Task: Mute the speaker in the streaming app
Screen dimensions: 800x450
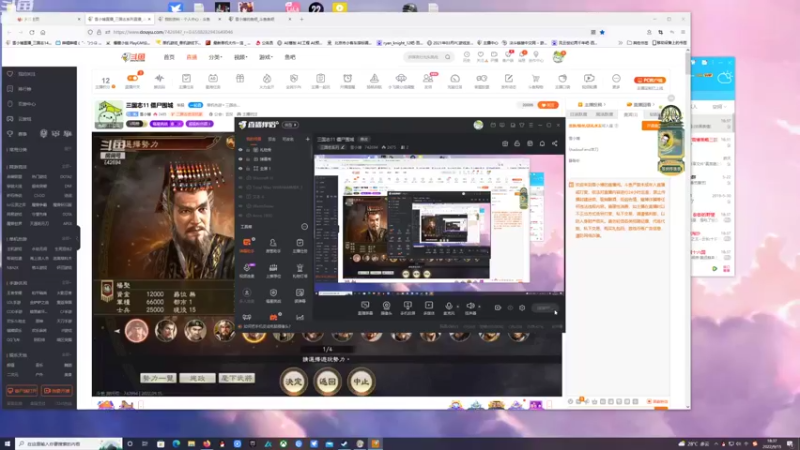Action: (470, 307)
